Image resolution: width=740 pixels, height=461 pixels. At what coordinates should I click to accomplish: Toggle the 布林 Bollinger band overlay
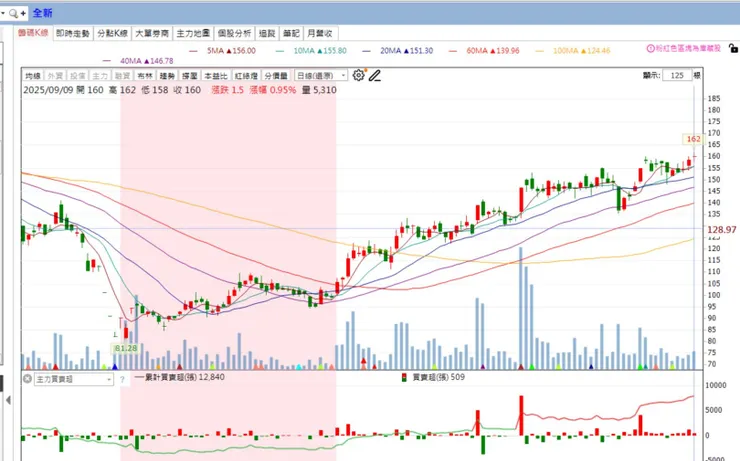click(x=145, y=75)
